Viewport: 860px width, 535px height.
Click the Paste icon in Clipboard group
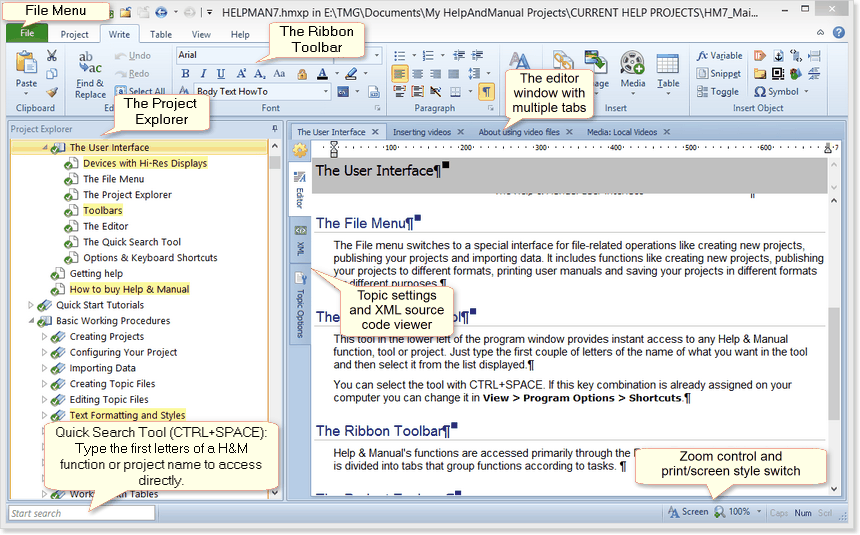[x=26, y=68]
